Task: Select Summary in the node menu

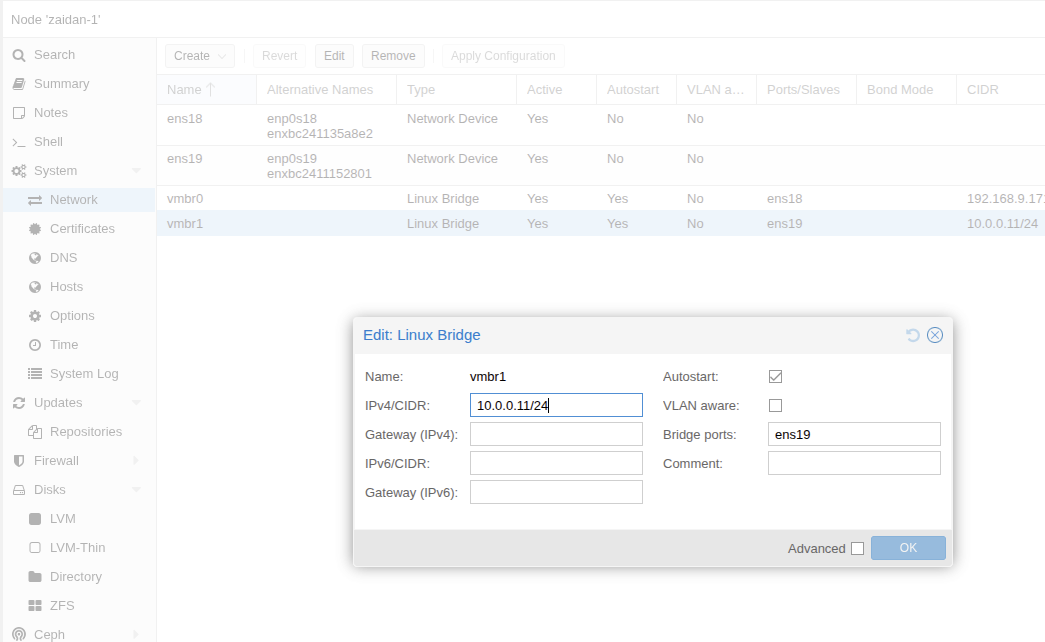Action: pyautogui.click(x=61, y=84)
